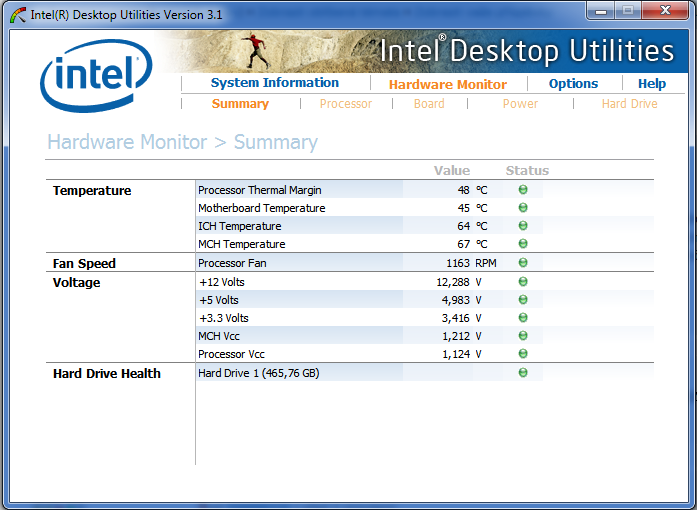Switch to the Power sub-tab
The image size is (697, 510).
point(520,104)
